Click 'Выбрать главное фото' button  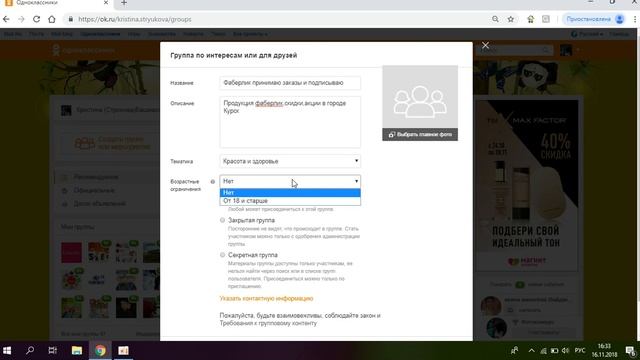coord(420,135)
